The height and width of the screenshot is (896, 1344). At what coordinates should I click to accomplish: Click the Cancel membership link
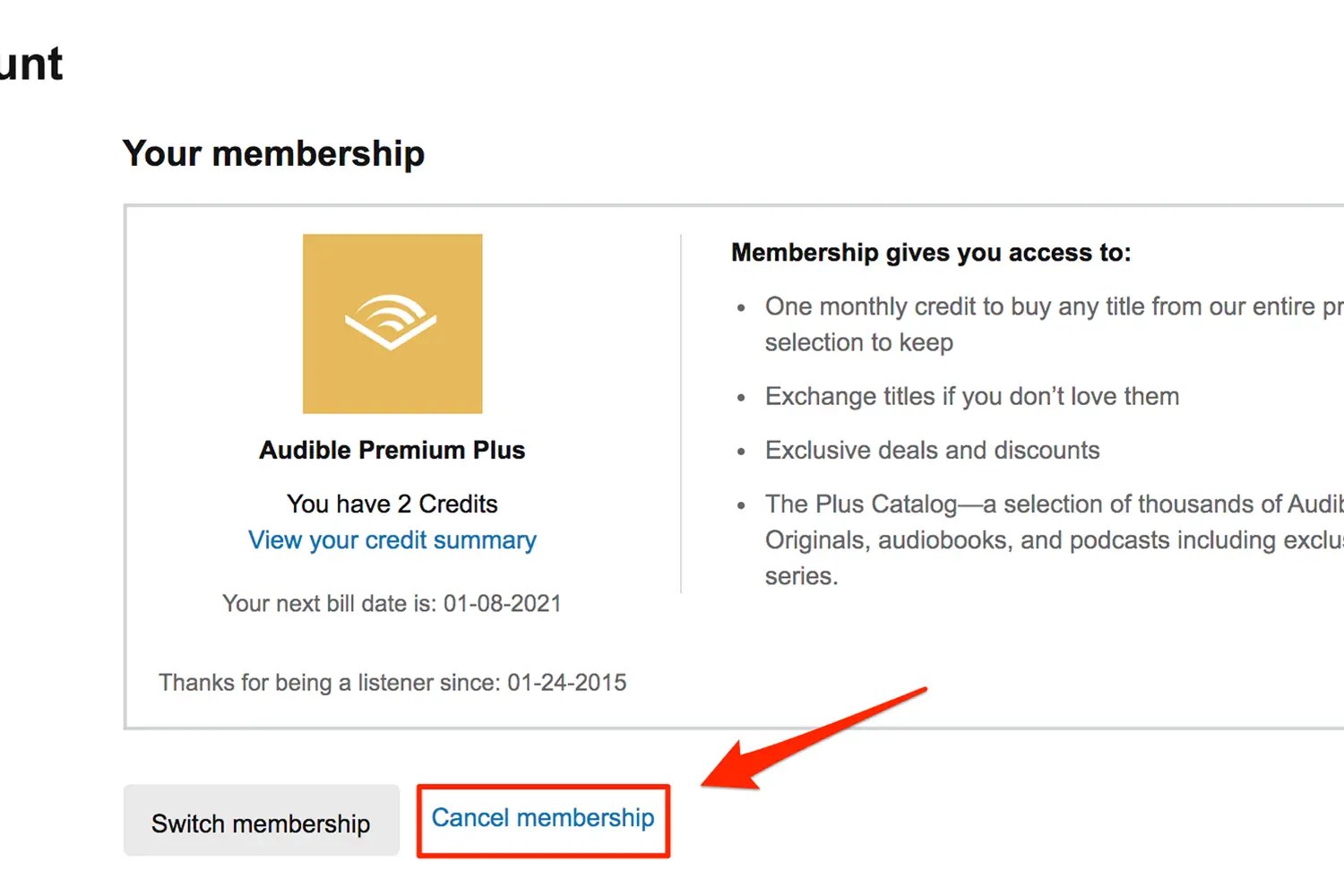click(x=543, y=819)
